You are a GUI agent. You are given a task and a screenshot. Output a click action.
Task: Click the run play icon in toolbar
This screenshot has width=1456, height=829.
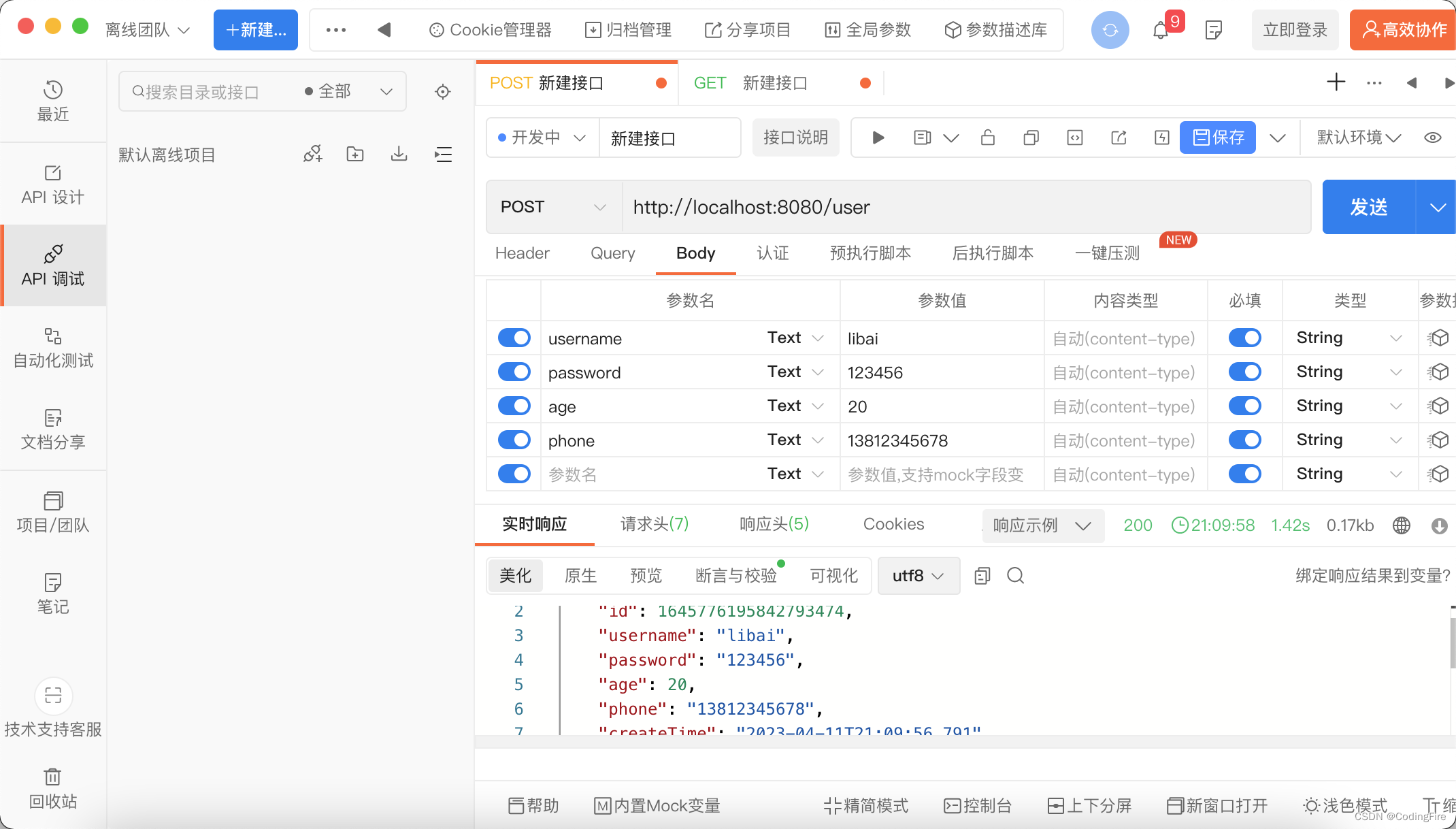point(878,138)
